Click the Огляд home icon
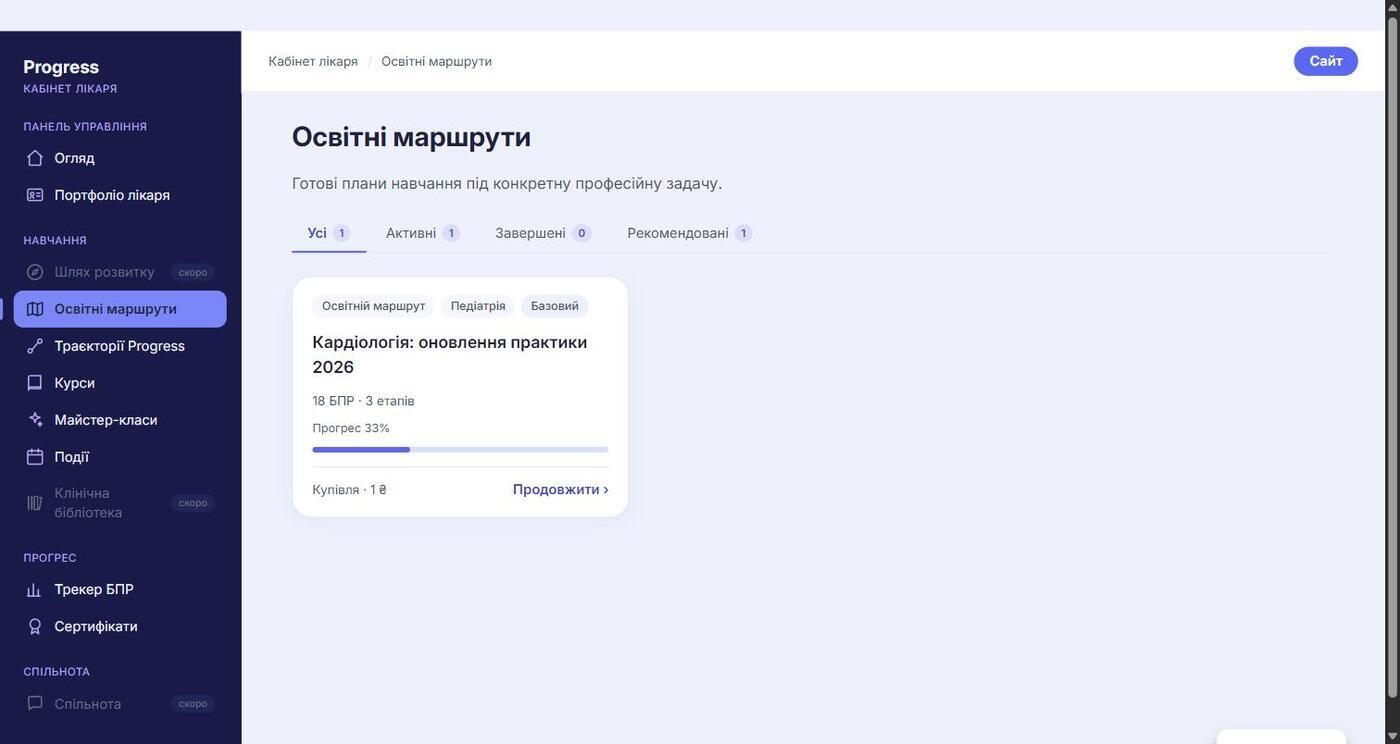 35,158
